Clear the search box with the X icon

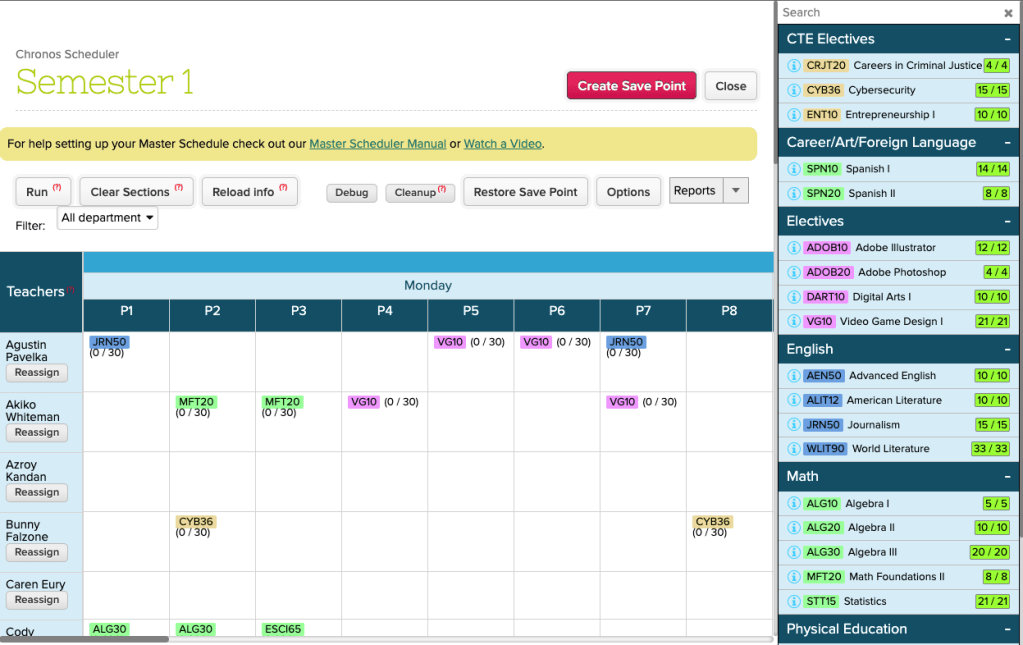(1007, 12)
